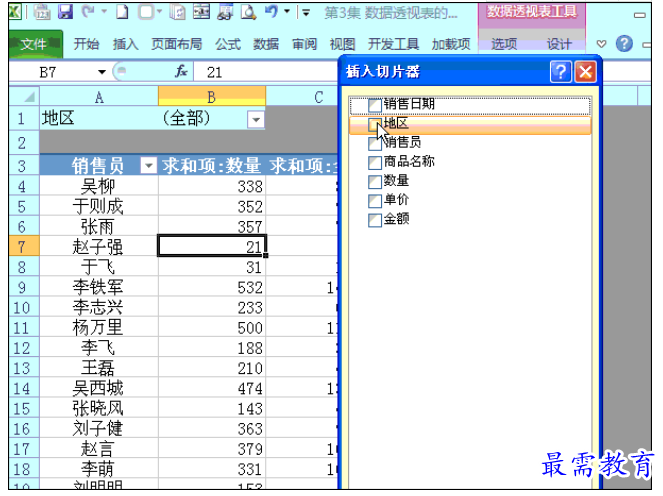Click the 求和项:数量 header cell
The height and width of the screenshot is (496, 663).
212,165
